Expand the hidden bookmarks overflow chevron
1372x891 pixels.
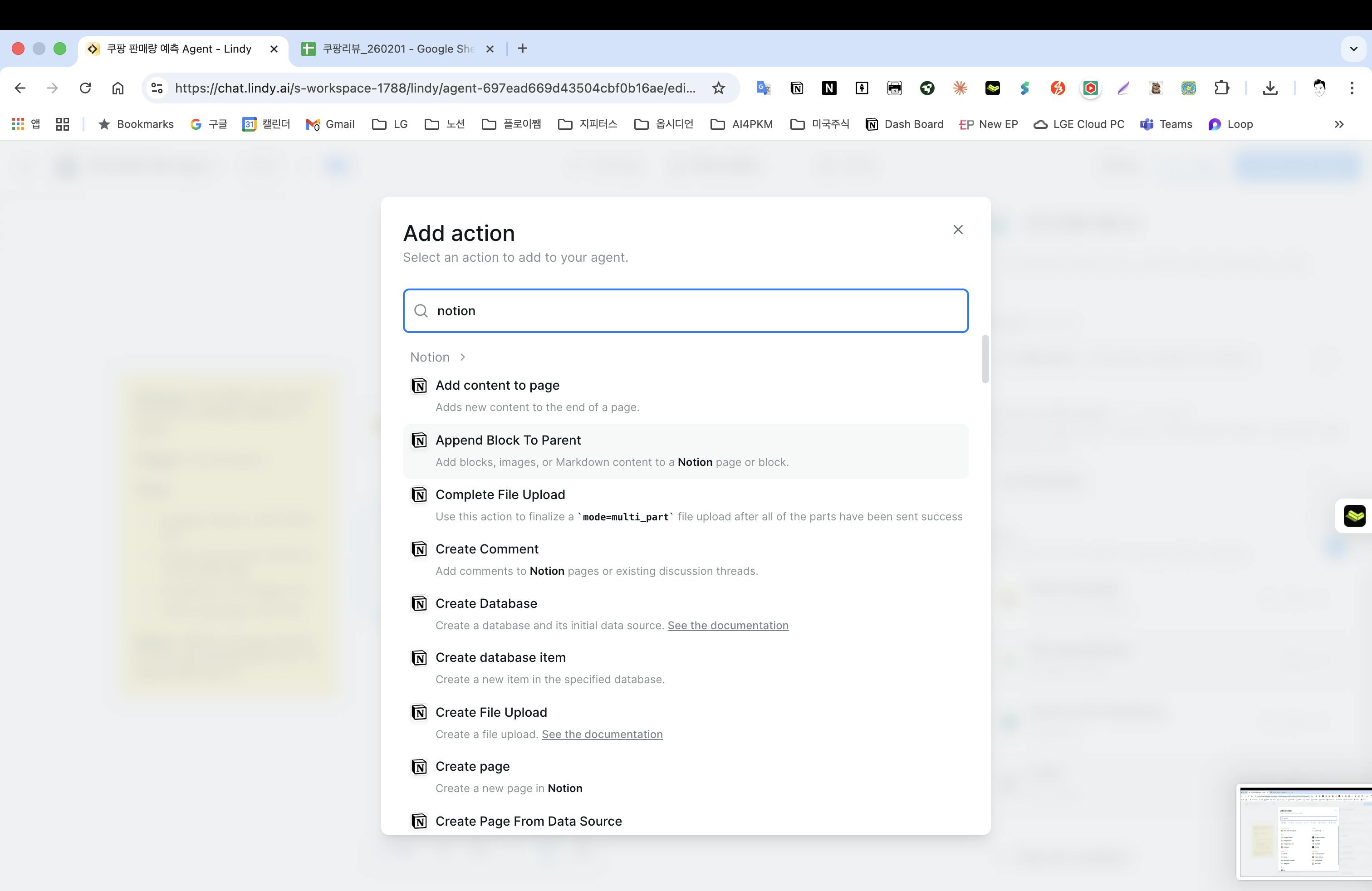[x=1338, y=124]
